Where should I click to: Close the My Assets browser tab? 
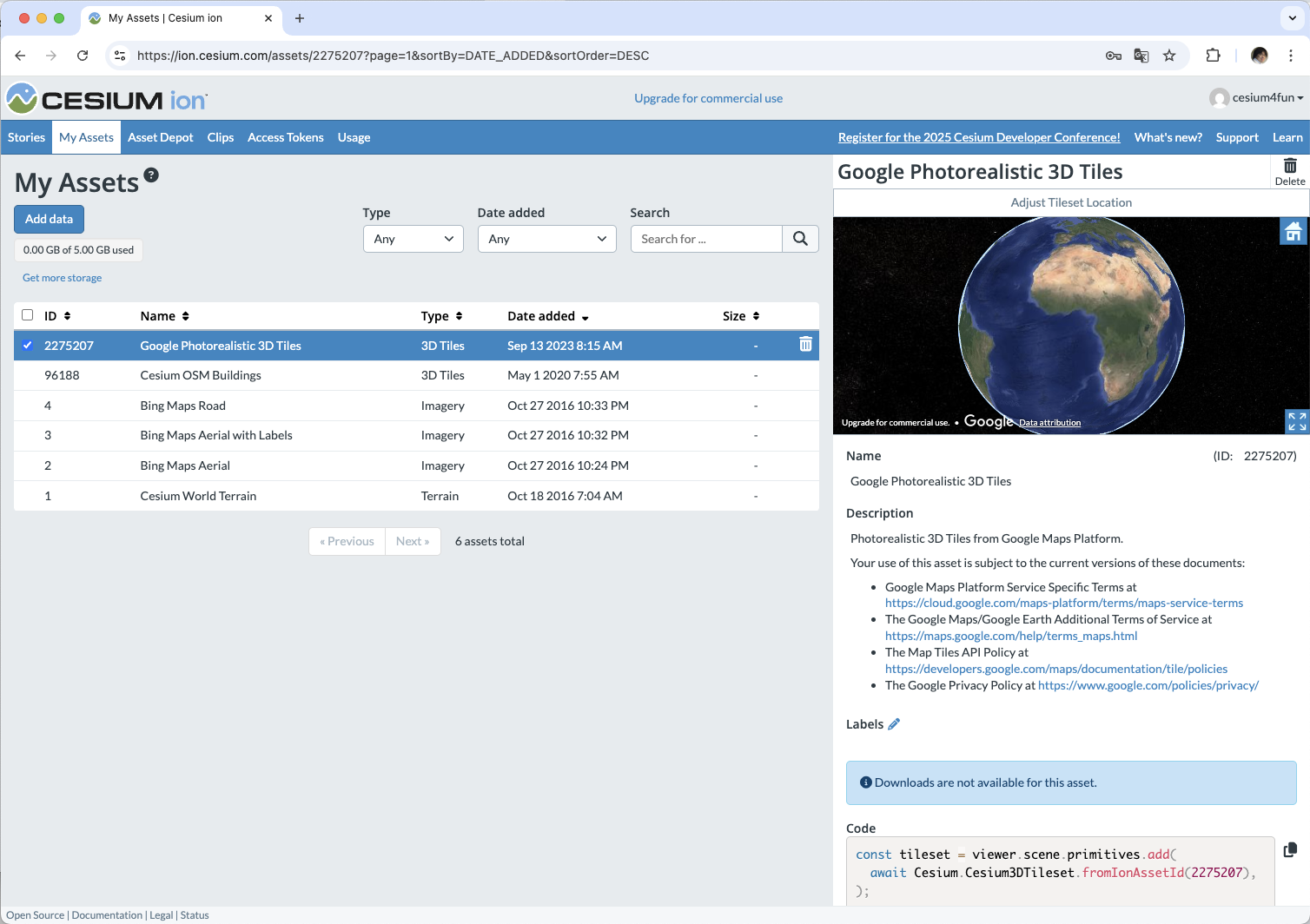[268, 18]
